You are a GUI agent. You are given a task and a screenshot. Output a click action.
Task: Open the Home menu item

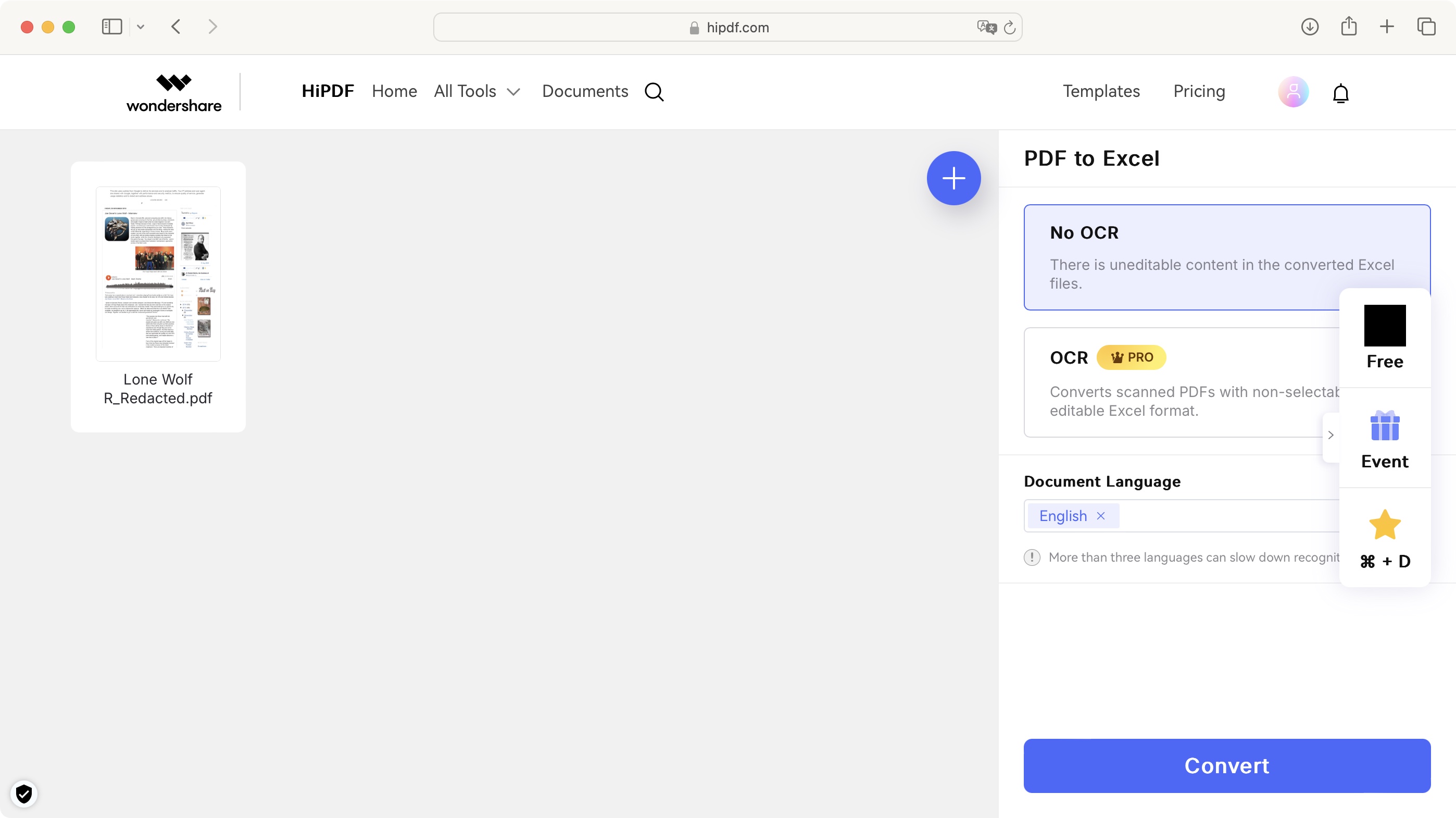click(394, 92)
